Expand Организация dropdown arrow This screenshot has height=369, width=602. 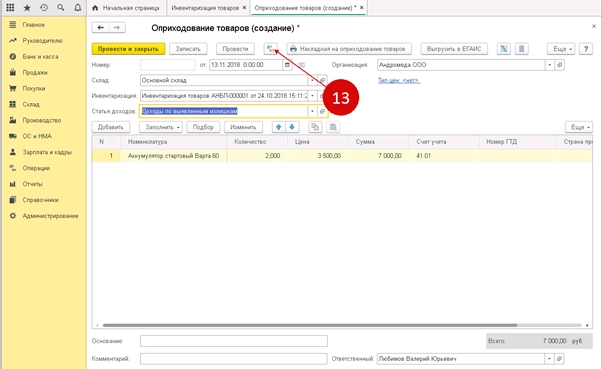click(x=550, y=65)
